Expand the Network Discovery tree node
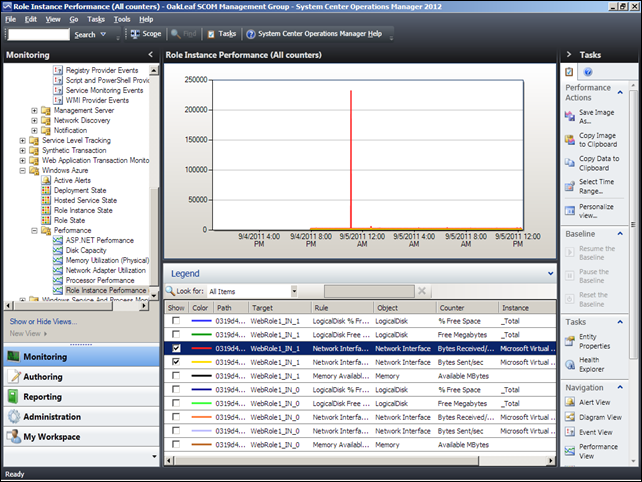This screenshot has height=482, width=642. (34, 120)
